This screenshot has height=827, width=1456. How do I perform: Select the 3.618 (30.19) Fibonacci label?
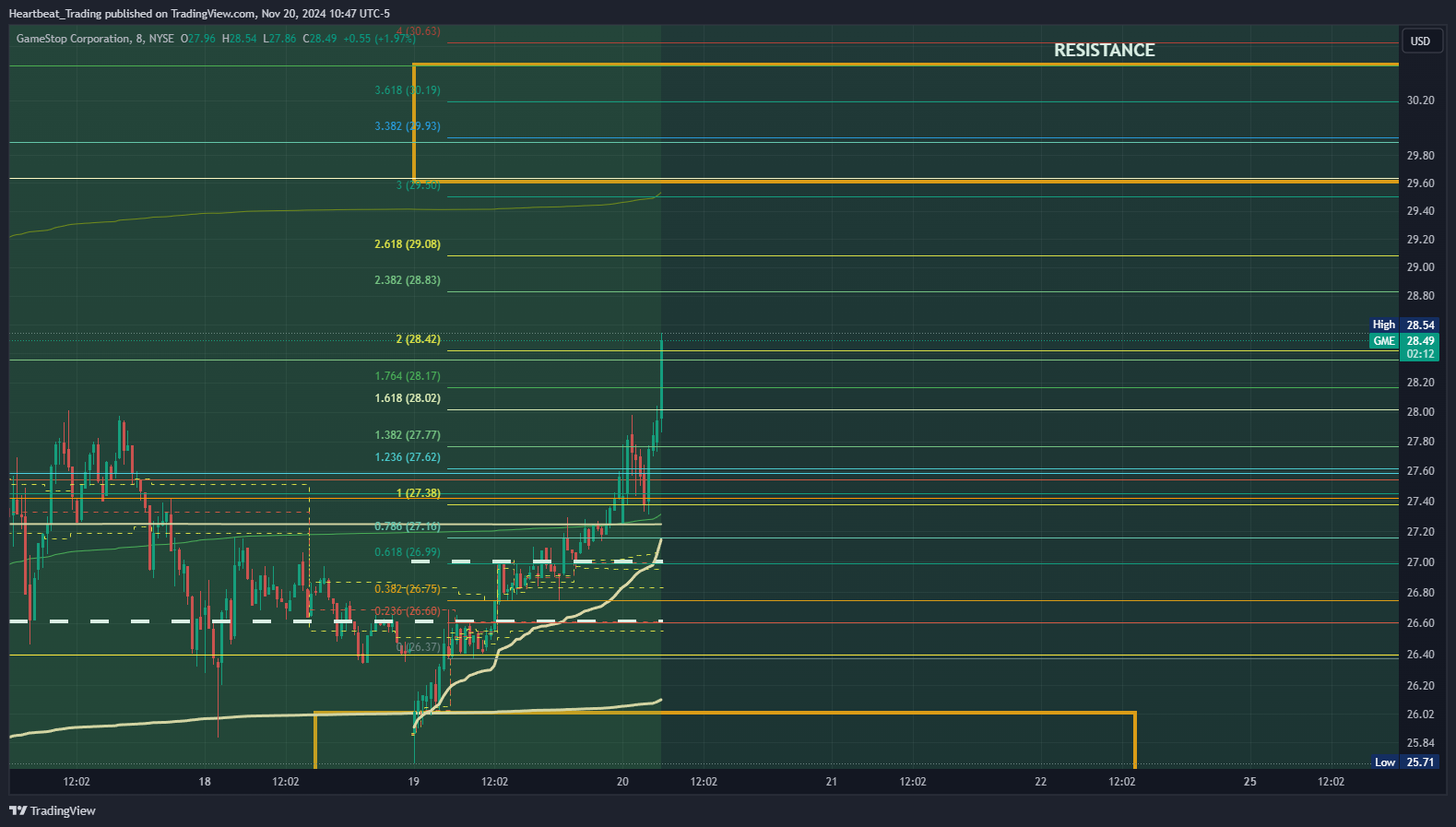point(408,90)
